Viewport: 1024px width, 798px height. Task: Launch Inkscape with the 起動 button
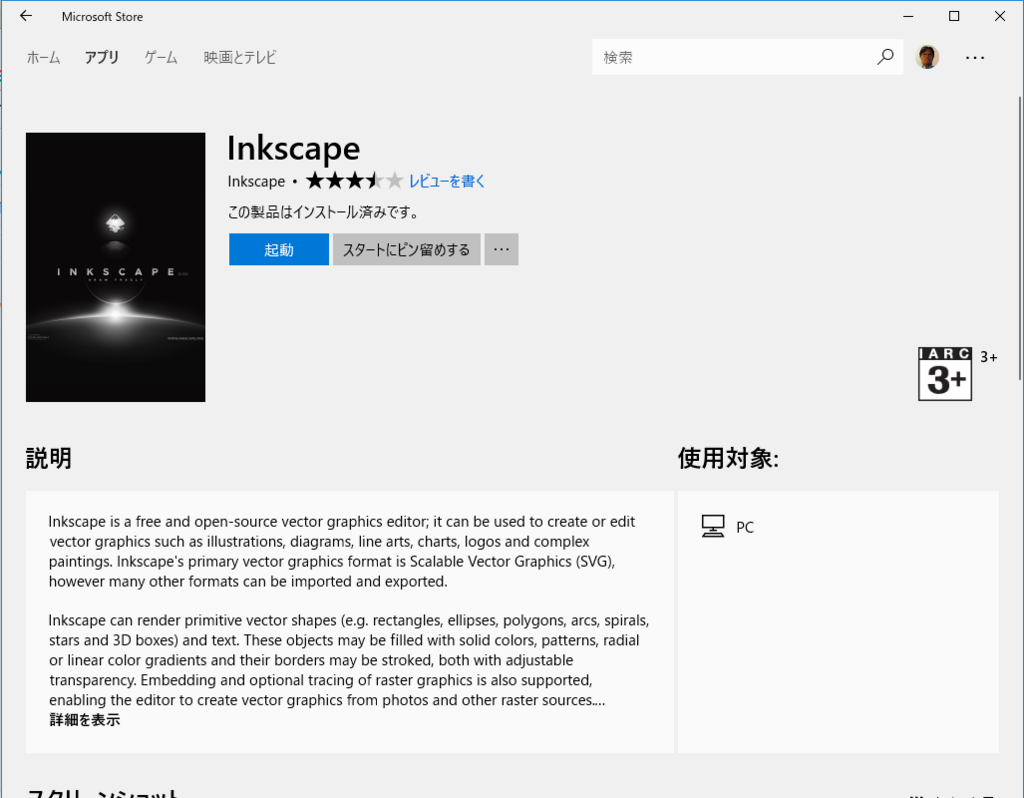tap(279, 249)
